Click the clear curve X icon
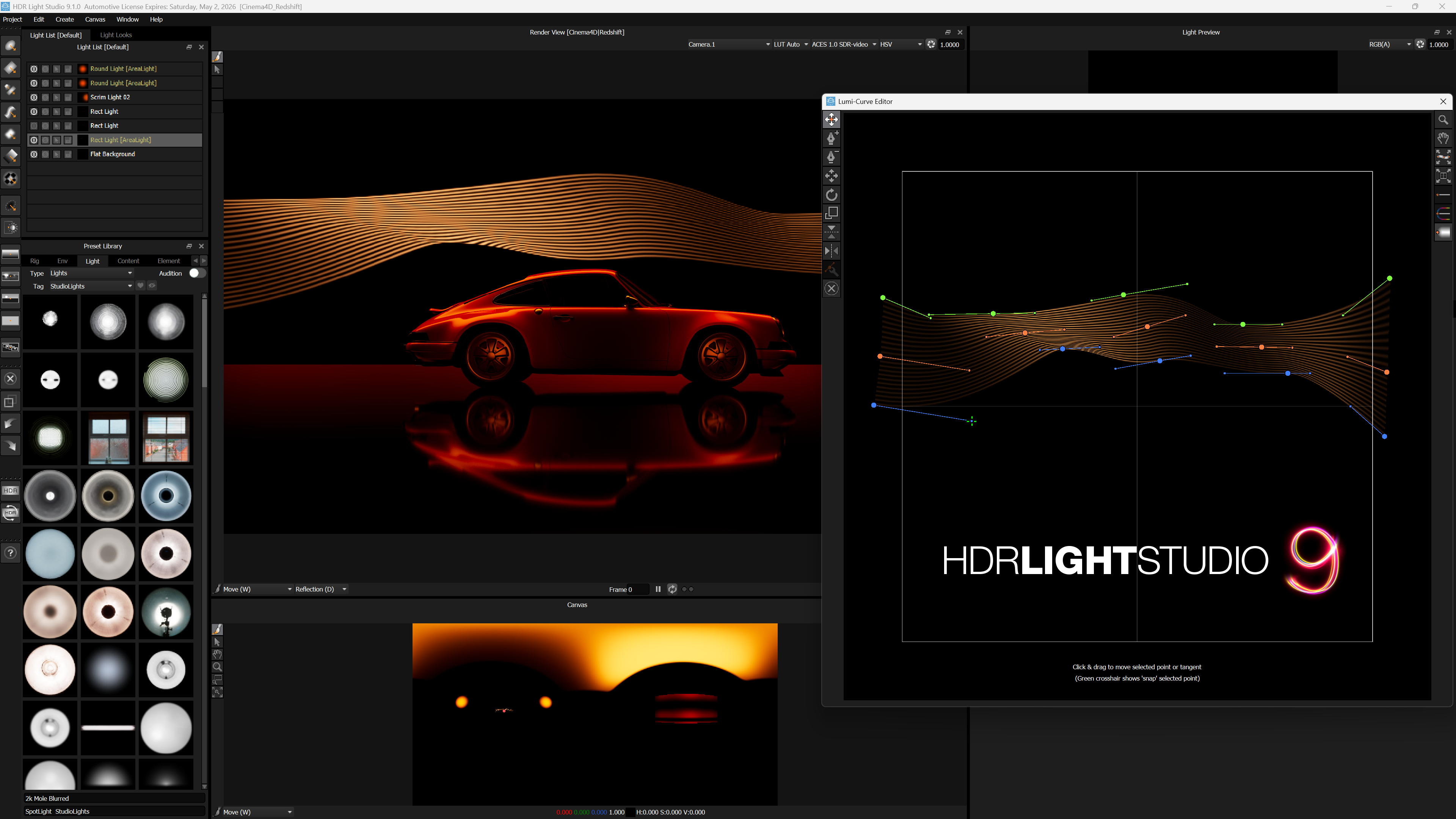1456x819 pixels. point(831,289)
